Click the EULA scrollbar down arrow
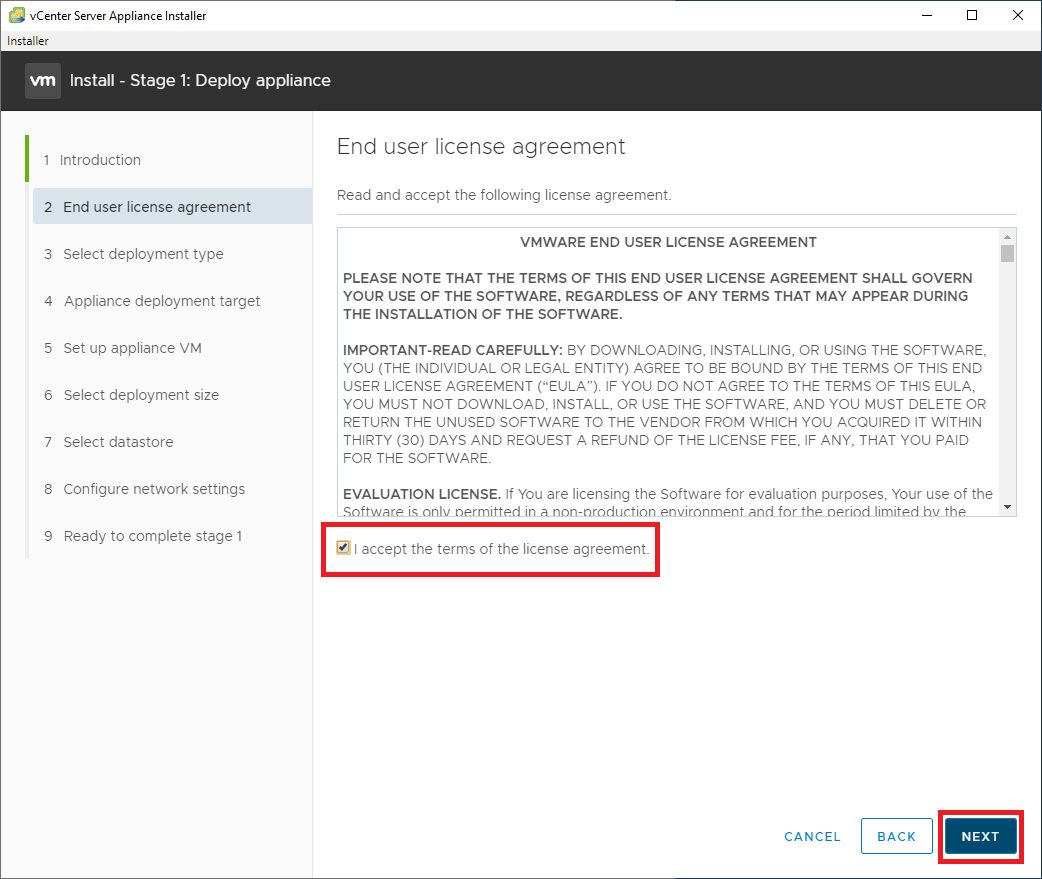 [1007, 506]
